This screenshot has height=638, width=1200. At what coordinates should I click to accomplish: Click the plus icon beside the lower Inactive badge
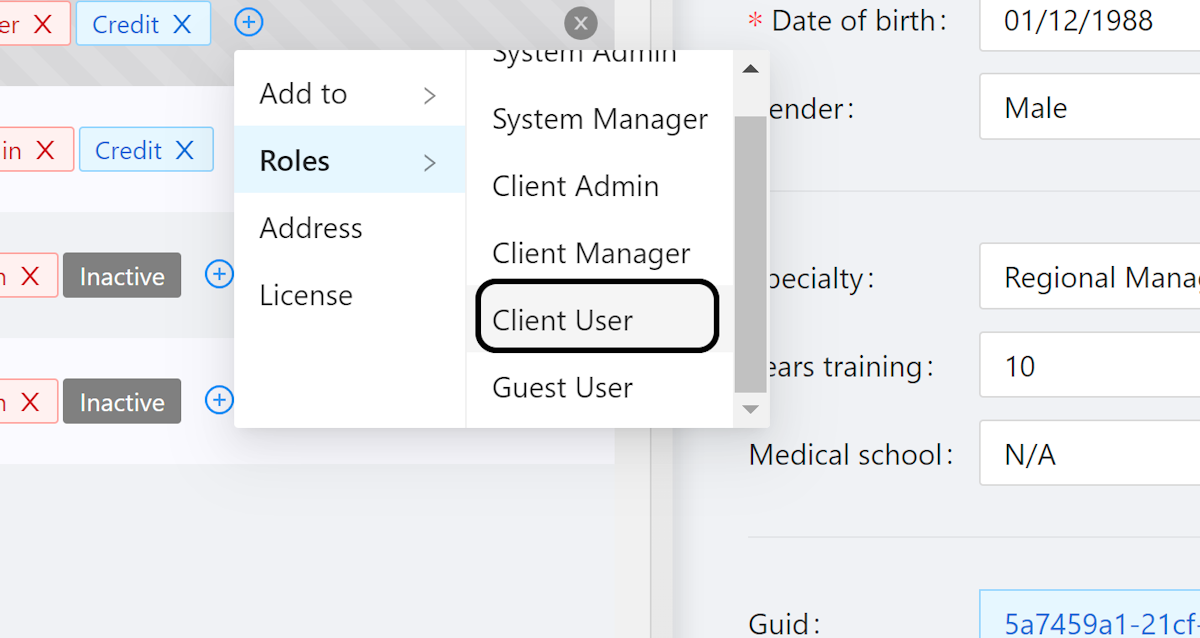tap(219, 400)
